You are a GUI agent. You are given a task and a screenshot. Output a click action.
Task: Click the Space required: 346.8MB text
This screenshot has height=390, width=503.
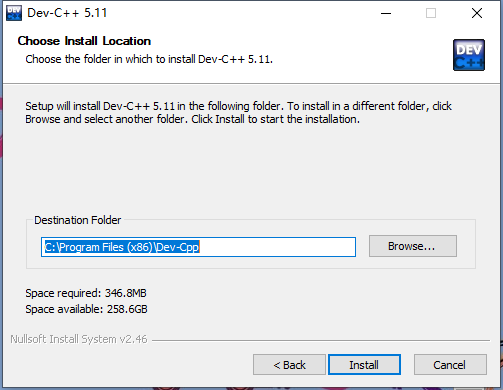tap(86, 293)
